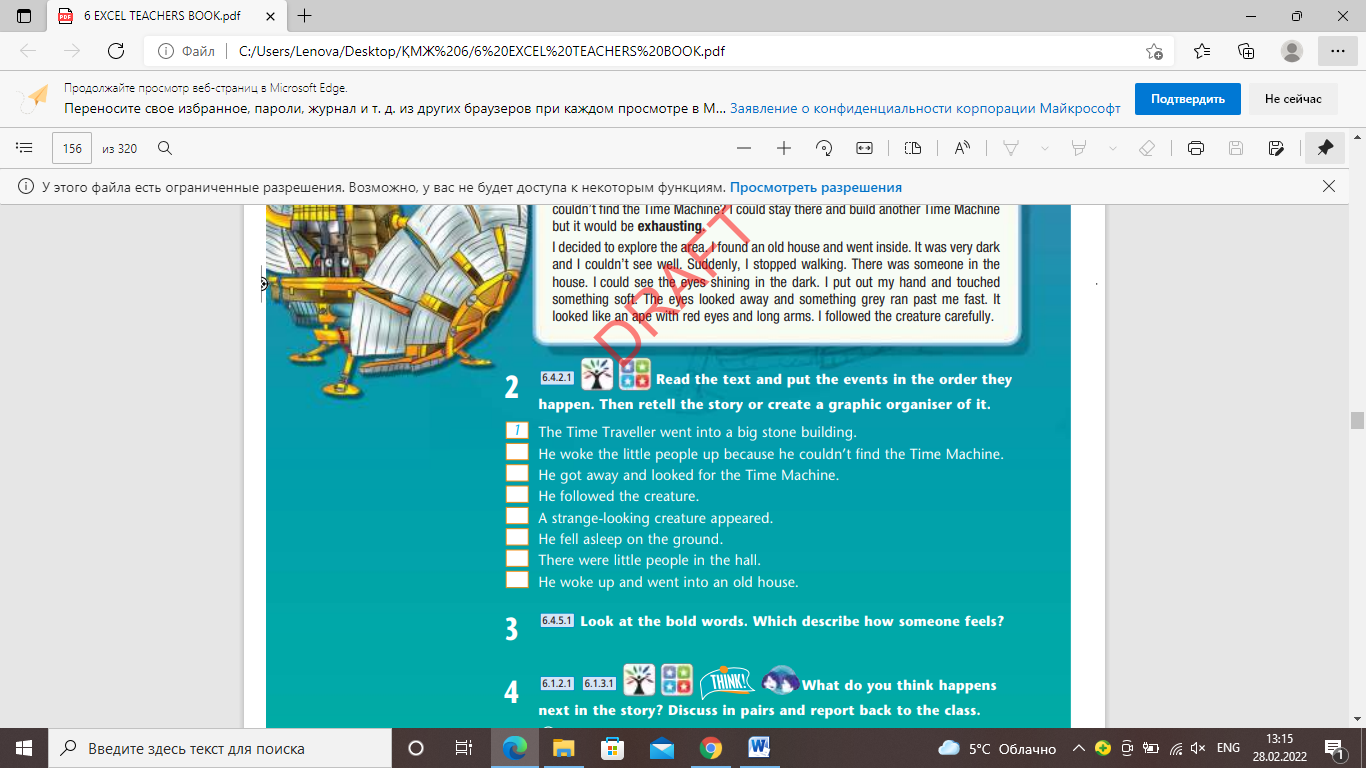Click the Не сейчас button

coord(1293,99)
